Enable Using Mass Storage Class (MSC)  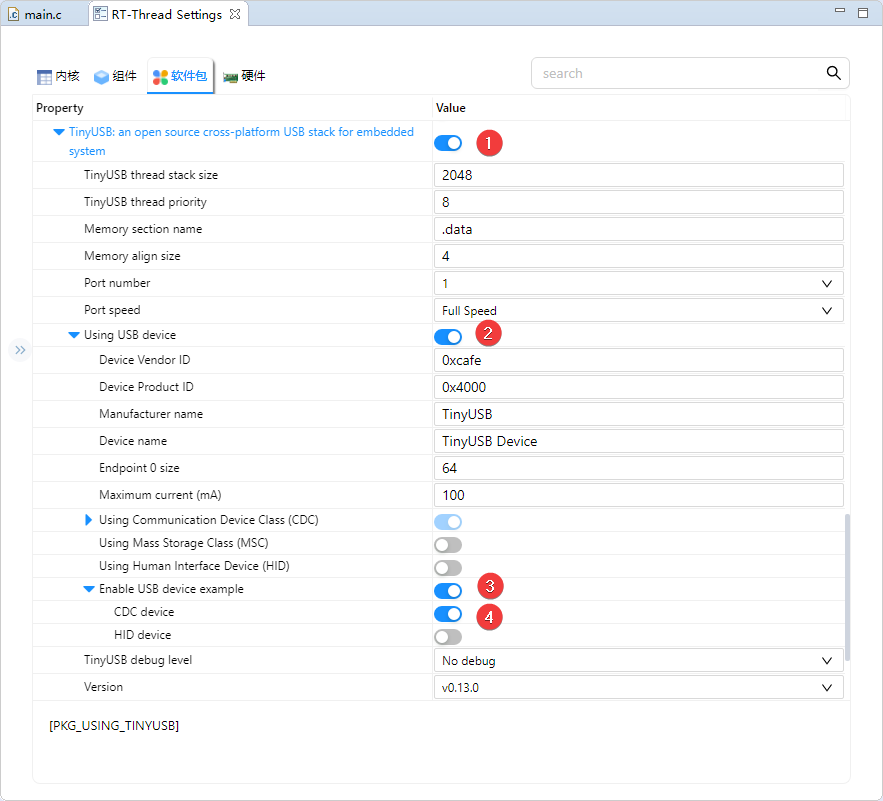coord(448,545)
